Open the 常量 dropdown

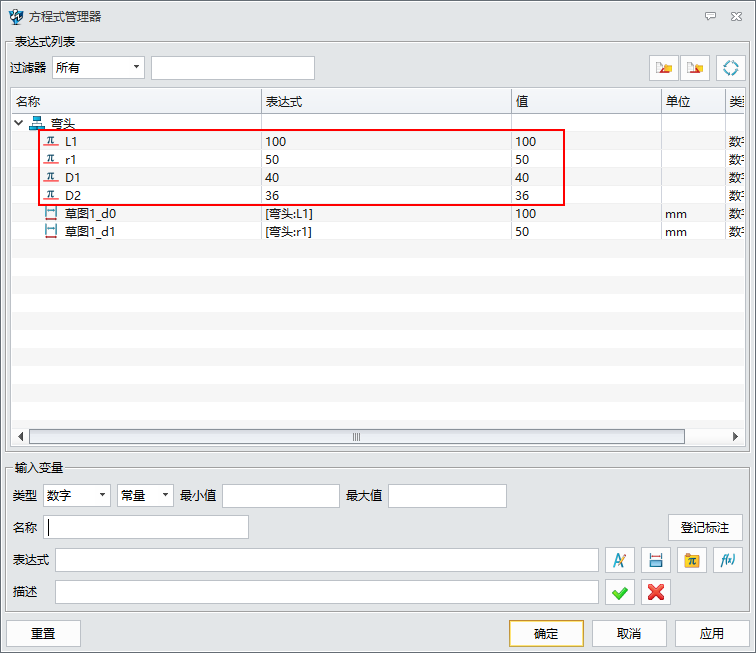point(145,496)
